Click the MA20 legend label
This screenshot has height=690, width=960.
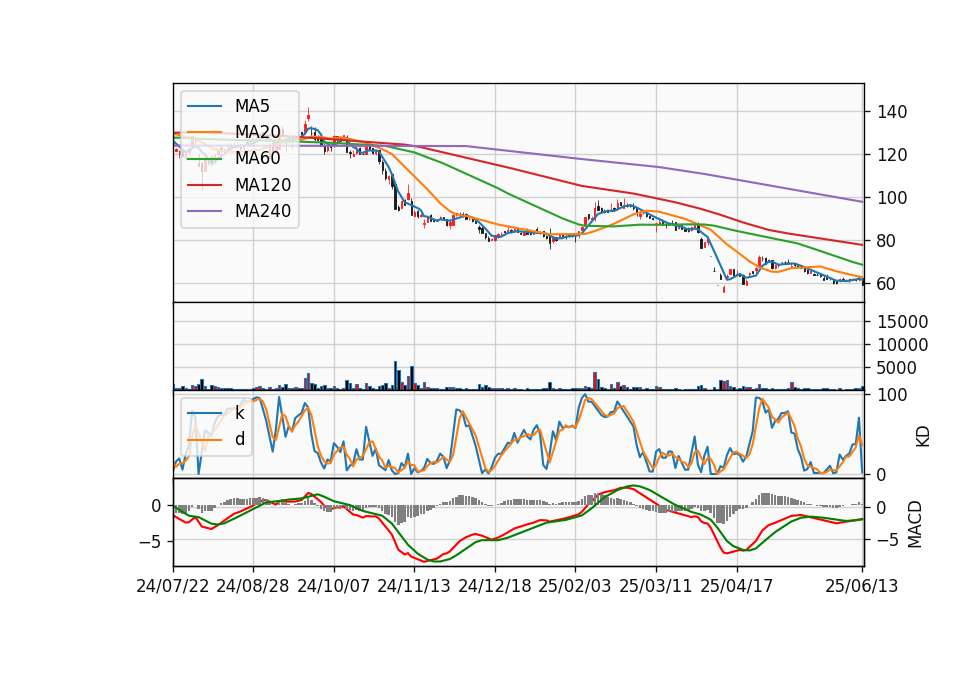click(x=258, y=132)
